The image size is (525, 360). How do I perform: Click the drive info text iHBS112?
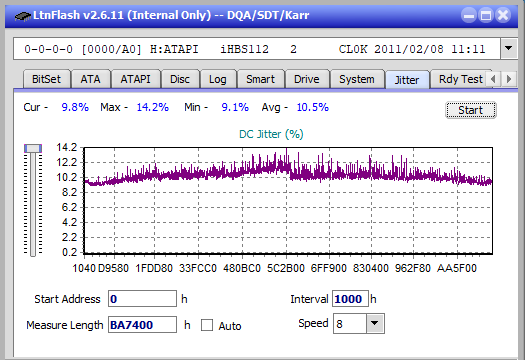click(244, 50)
